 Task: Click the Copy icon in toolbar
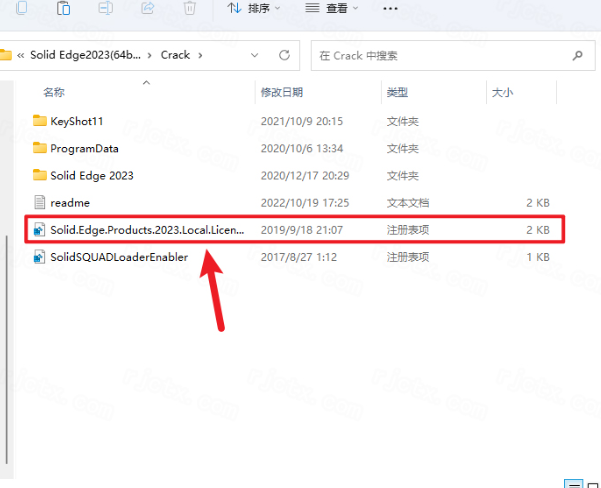click(x=22, y=8)
